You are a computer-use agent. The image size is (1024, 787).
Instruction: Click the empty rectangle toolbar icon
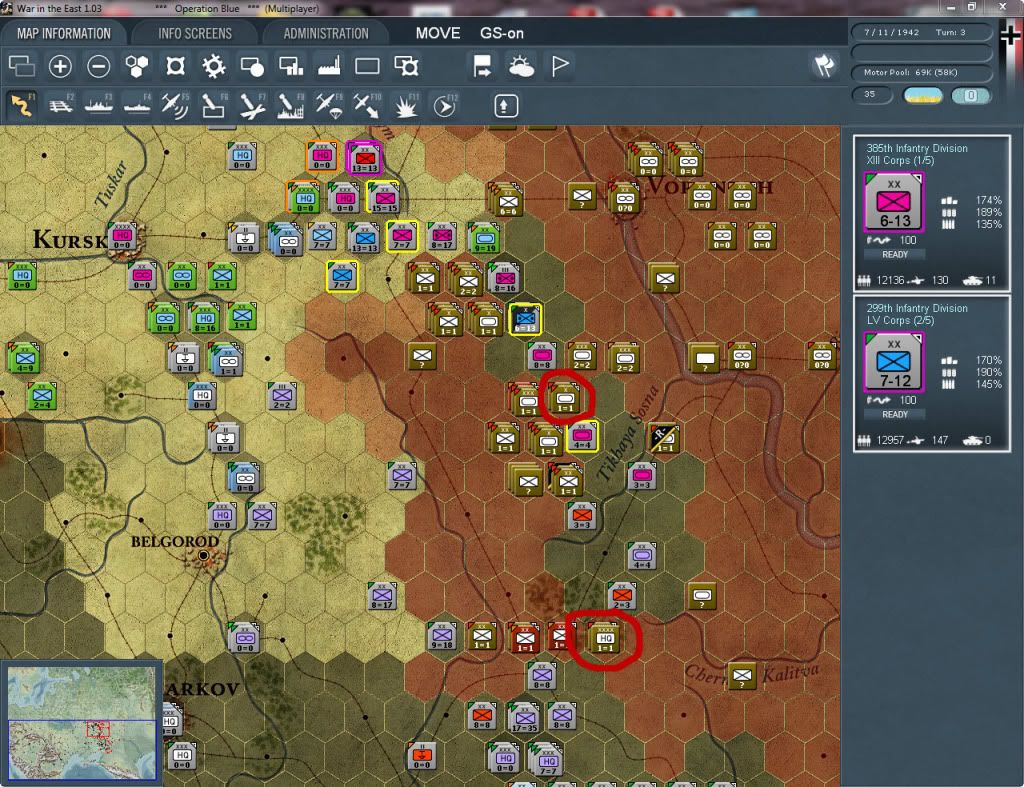click(367, 66)
